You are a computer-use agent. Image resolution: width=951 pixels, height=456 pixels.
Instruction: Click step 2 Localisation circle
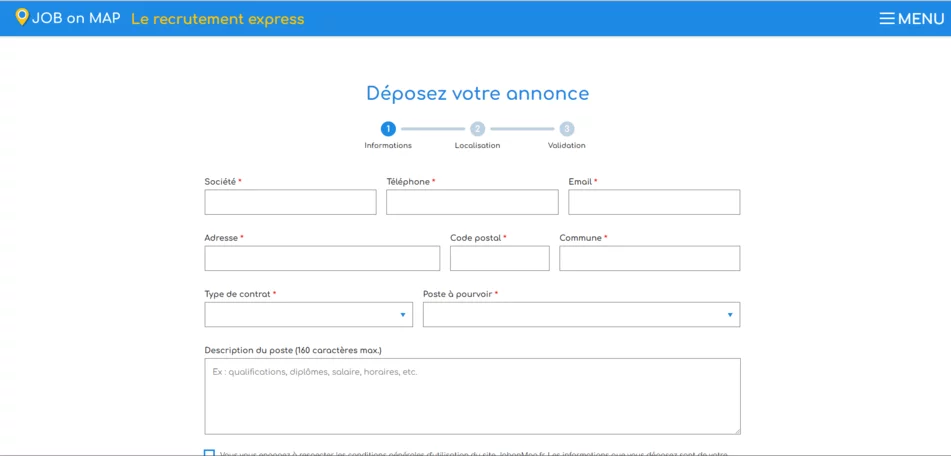(x=477, y=129)
